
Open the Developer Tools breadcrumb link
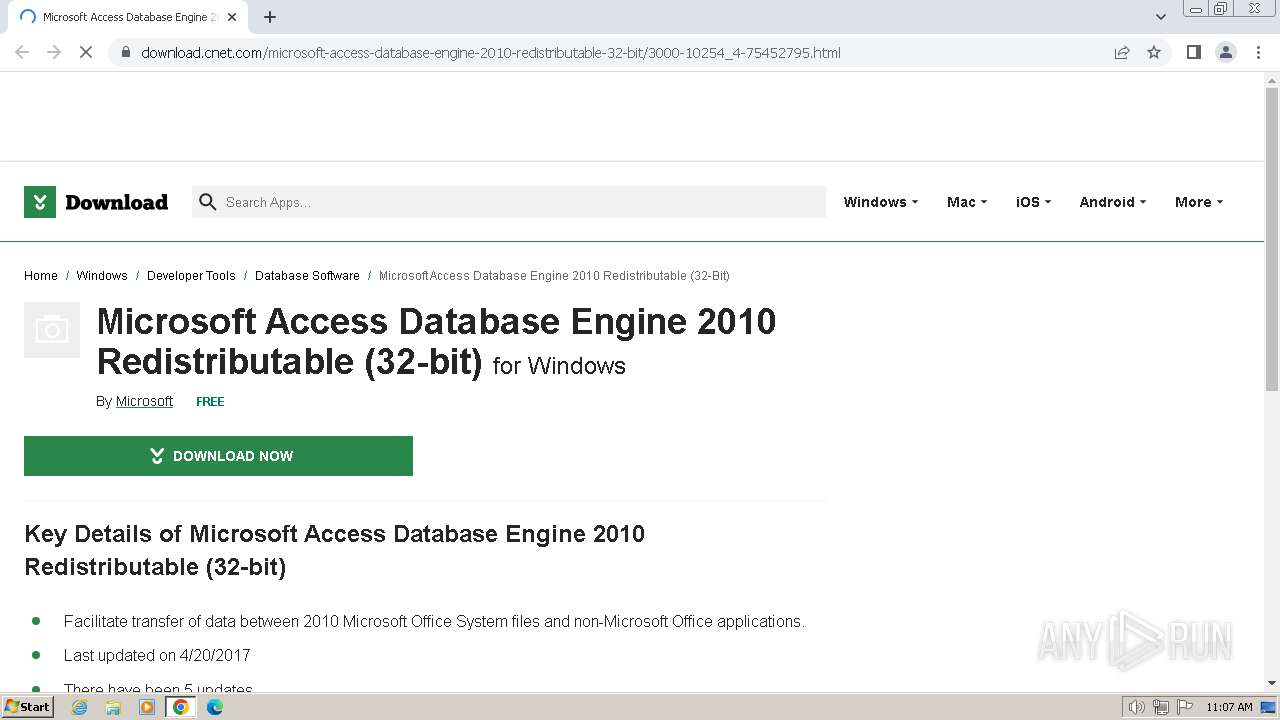pyautogui.click(x=191, y=276)
